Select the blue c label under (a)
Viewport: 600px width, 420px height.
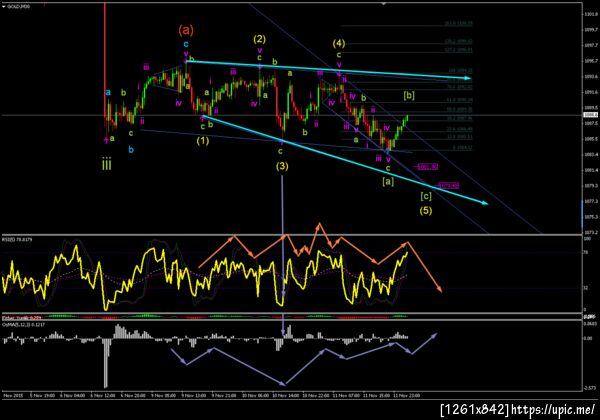186,44
